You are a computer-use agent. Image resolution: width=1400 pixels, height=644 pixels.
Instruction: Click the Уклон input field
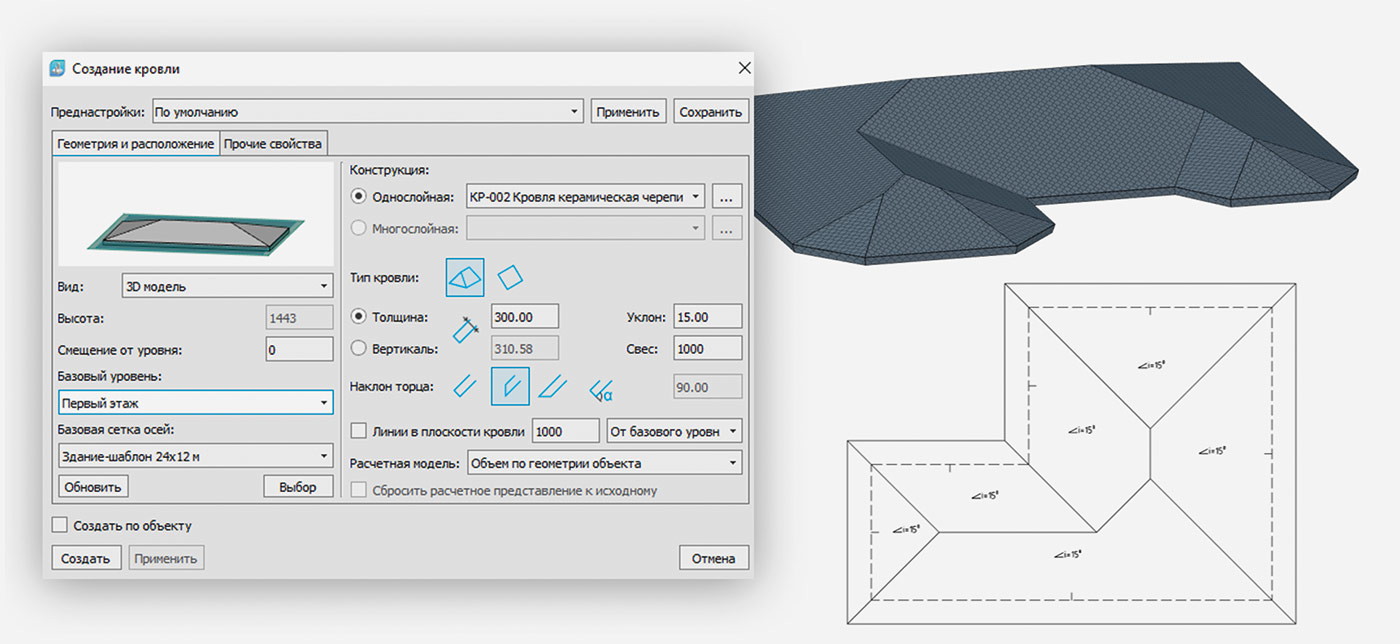click(707, 317)
